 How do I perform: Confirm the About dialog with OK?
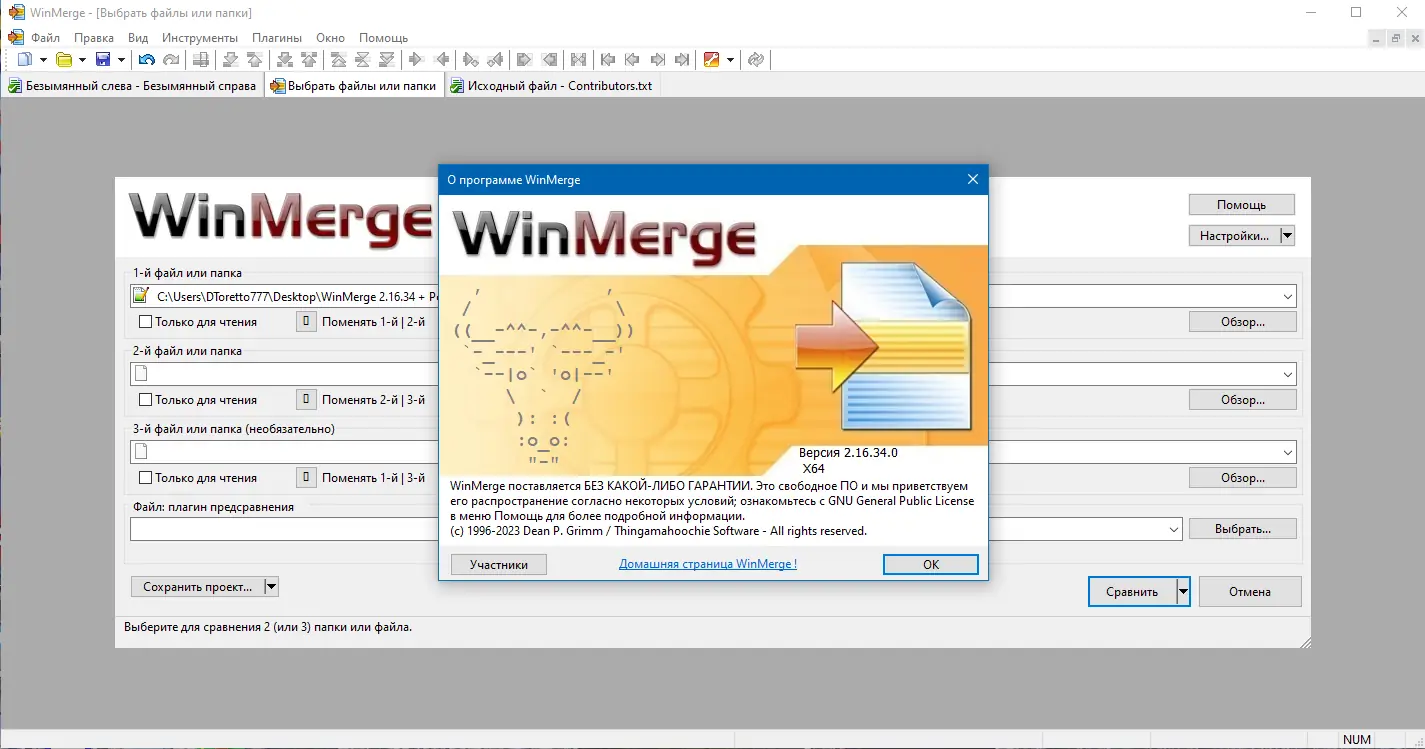click(x=931, y=564)
